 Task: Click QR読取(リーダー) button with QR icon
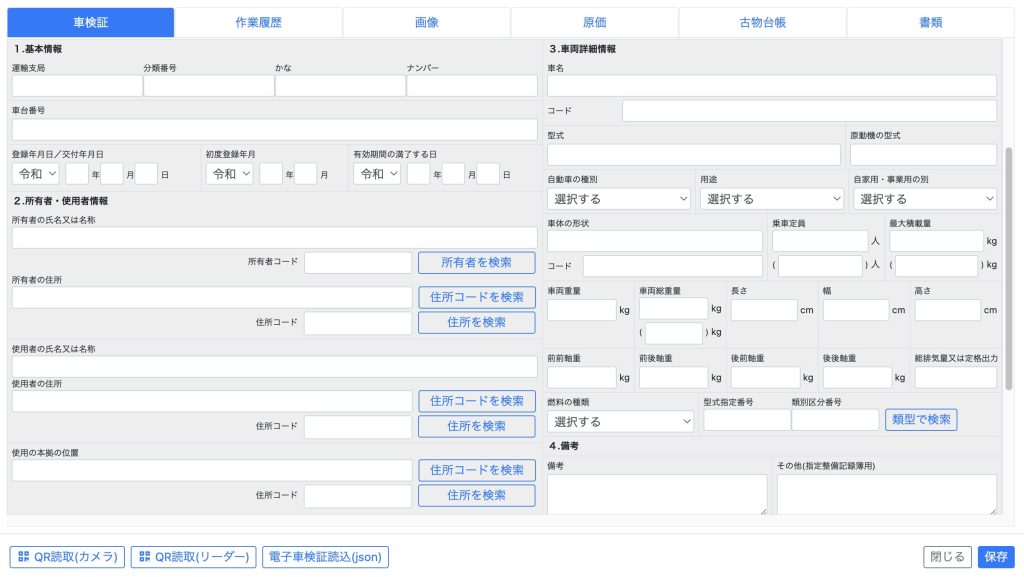click(193, 557)
